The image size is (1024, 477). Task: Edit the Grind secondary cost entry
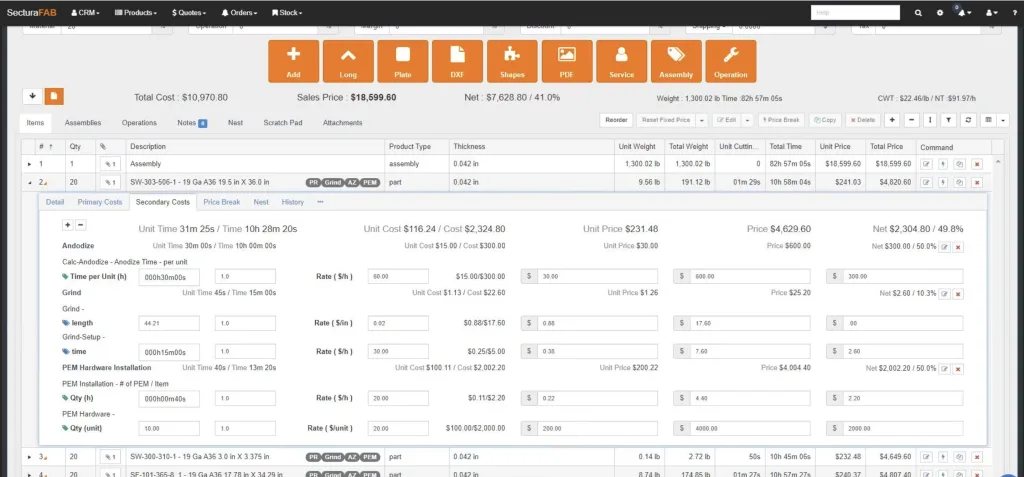tap(944, 294)
